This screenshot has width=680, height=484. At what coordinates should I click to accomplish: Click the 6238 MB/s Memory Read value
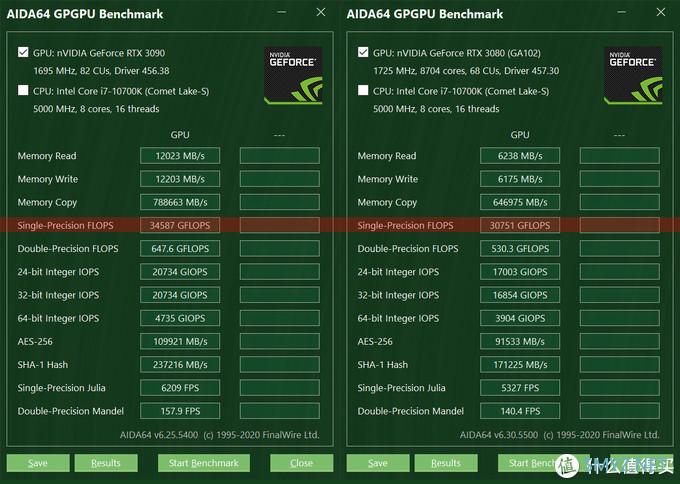[x=520, y=156]
